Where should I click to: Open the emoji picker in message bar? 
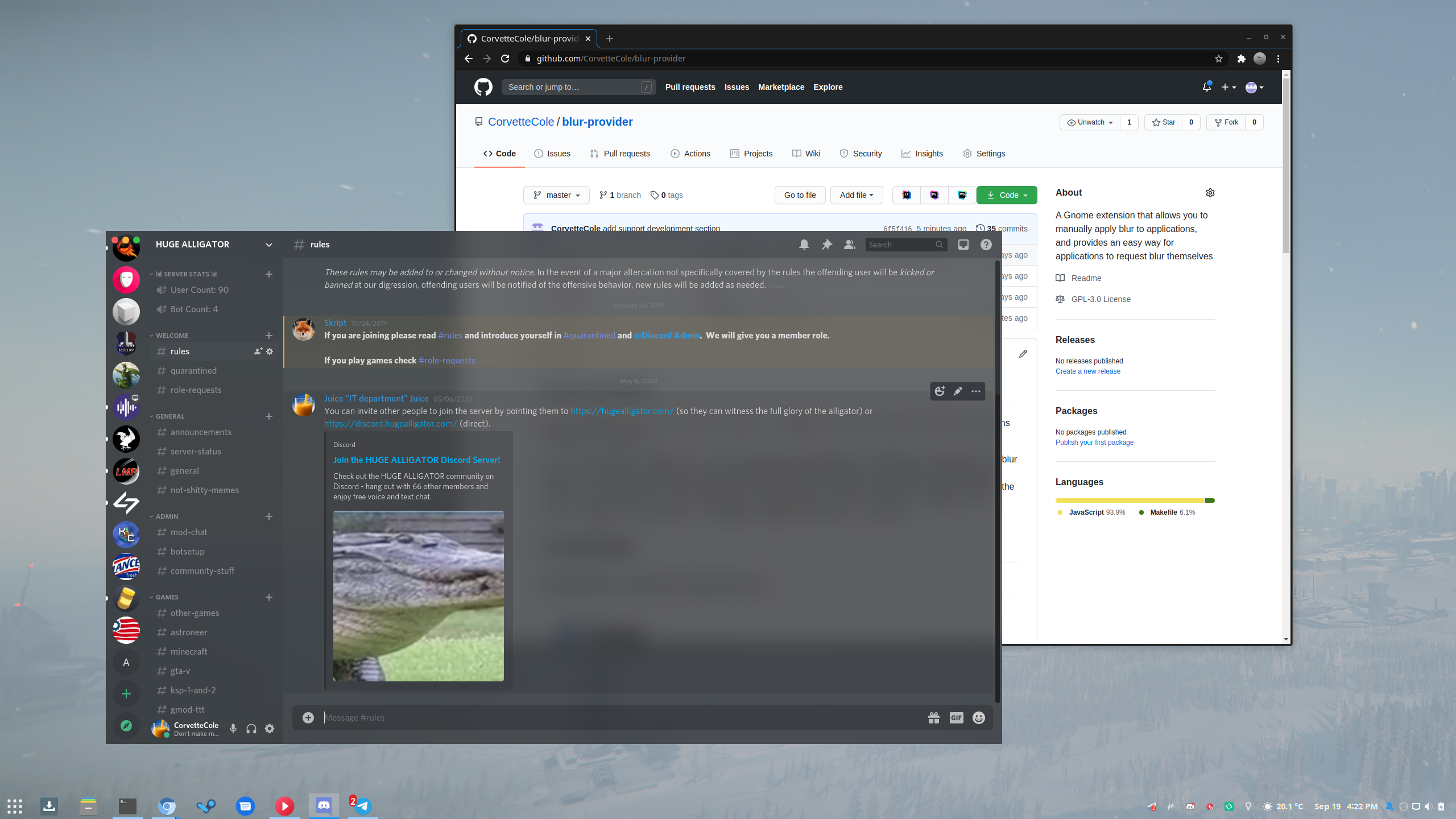point(978,718)
